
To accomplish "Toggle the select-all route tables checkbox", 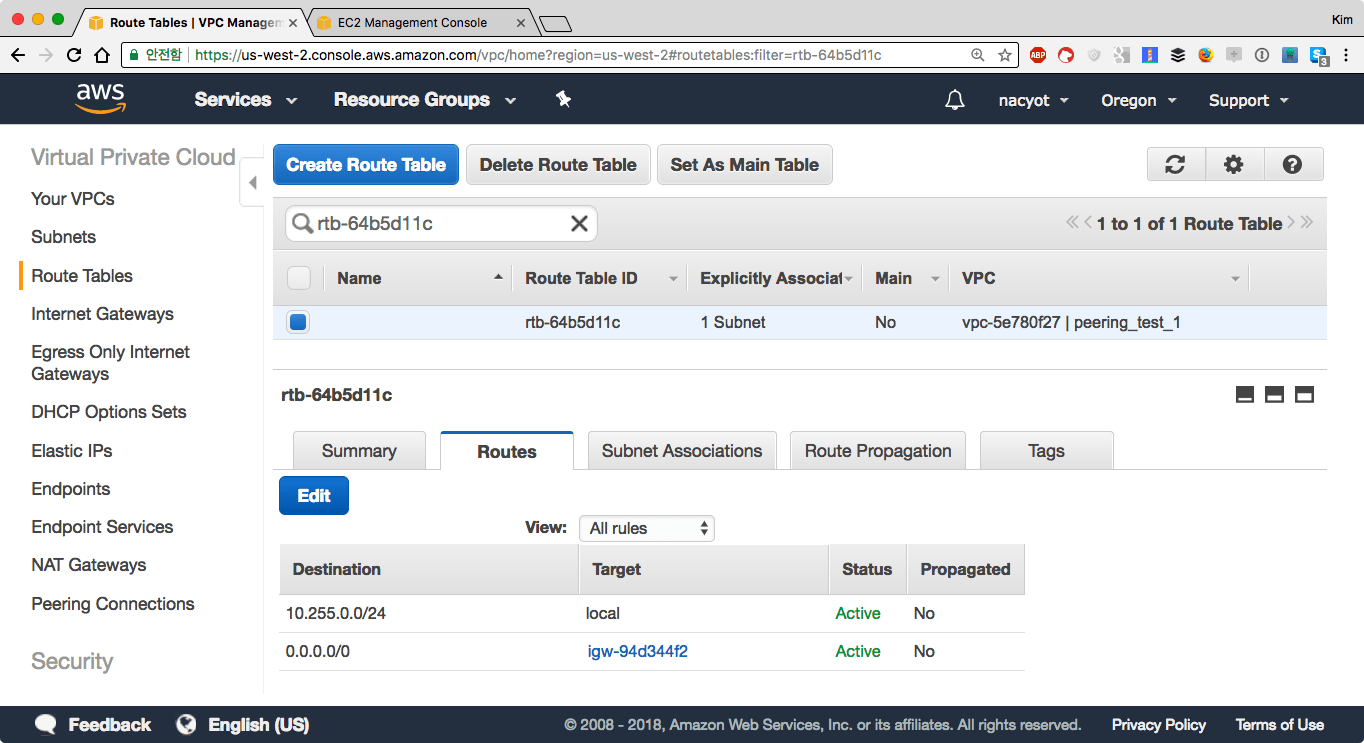I will click(x=299, y=278).
